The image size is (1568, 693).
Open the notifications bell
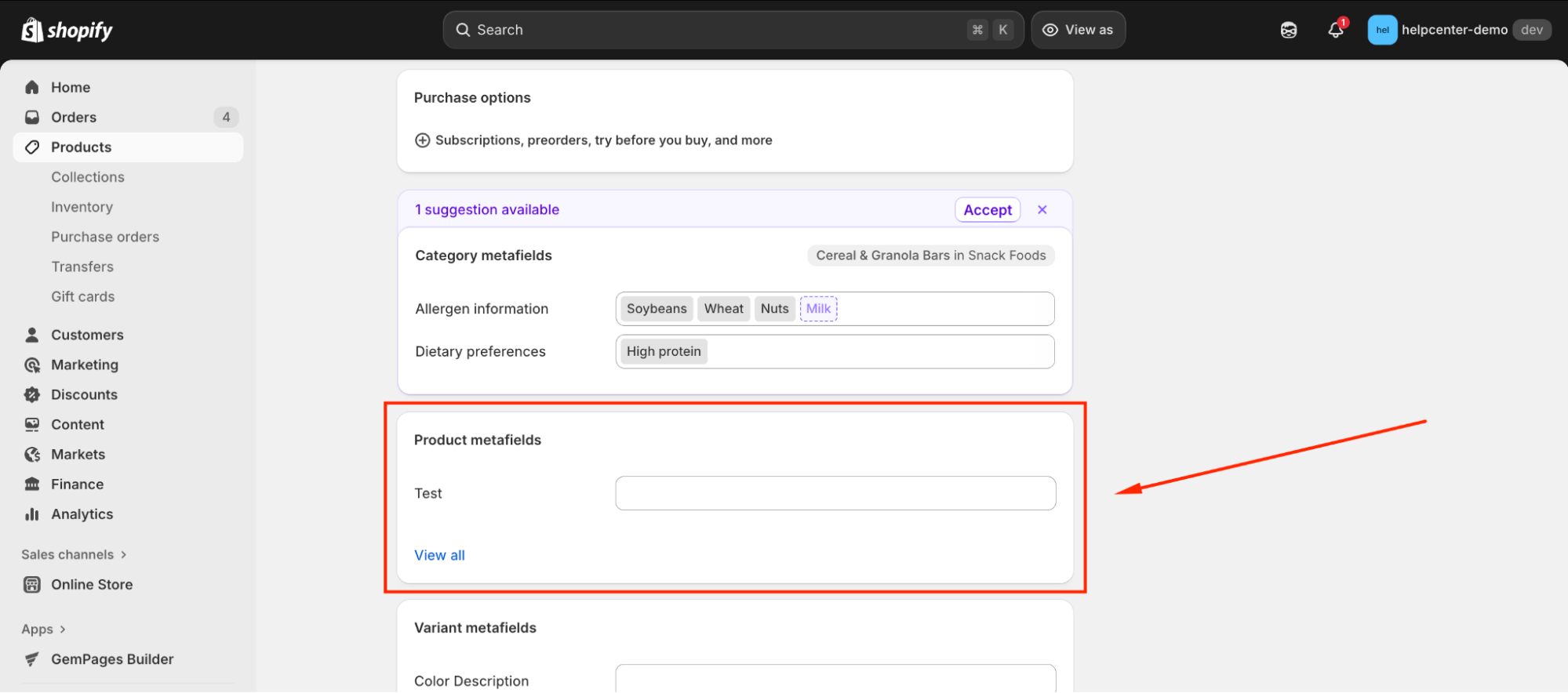(1336, 30)
